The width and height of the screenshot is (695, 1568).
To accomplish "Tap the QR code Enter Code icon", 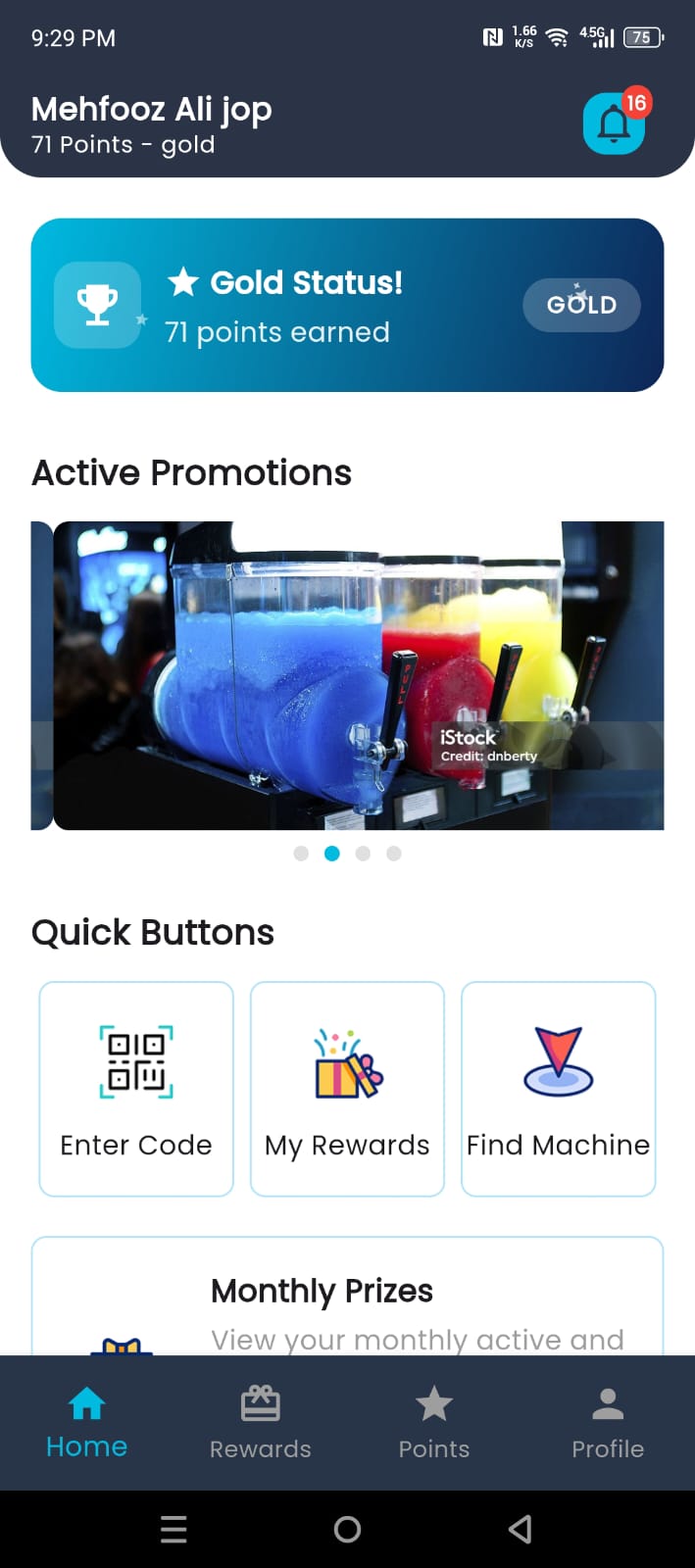I will [x=136, y=1061].
